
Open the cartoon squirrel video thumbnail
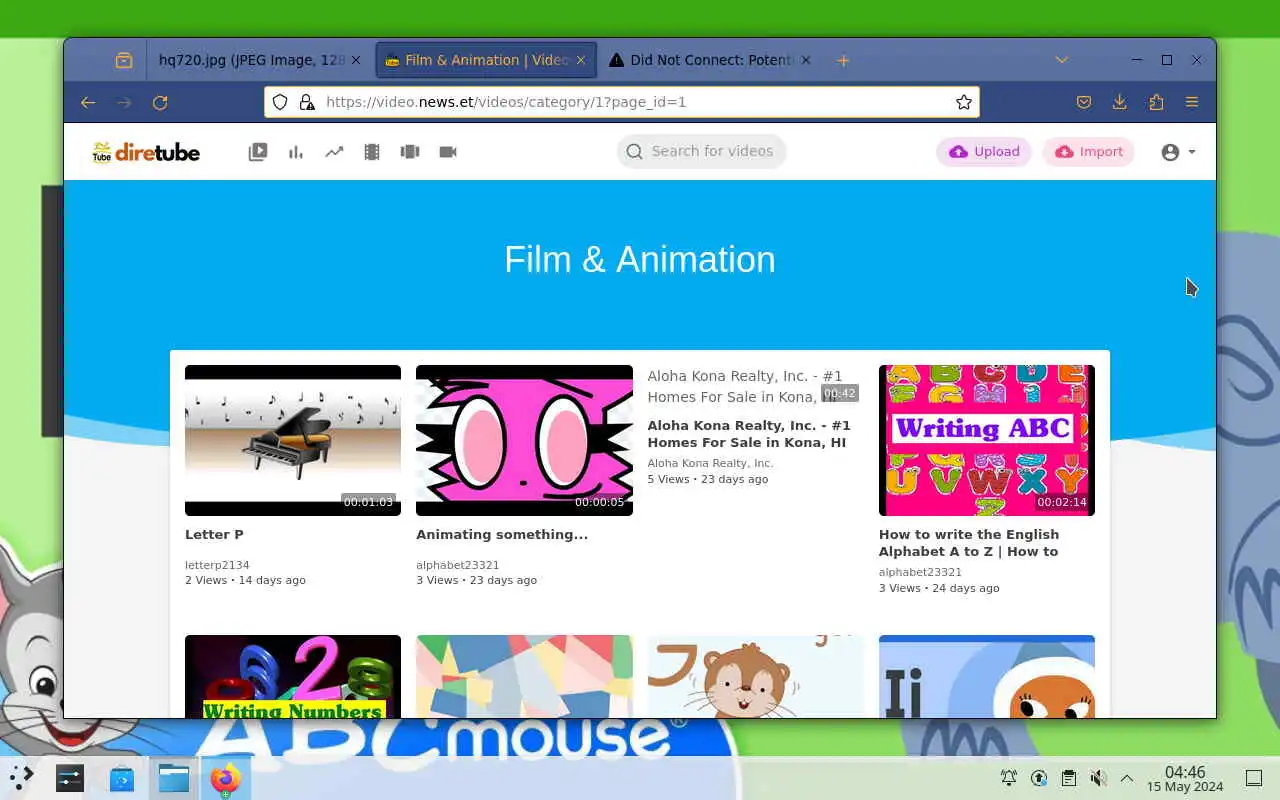(x=756, y=676)
